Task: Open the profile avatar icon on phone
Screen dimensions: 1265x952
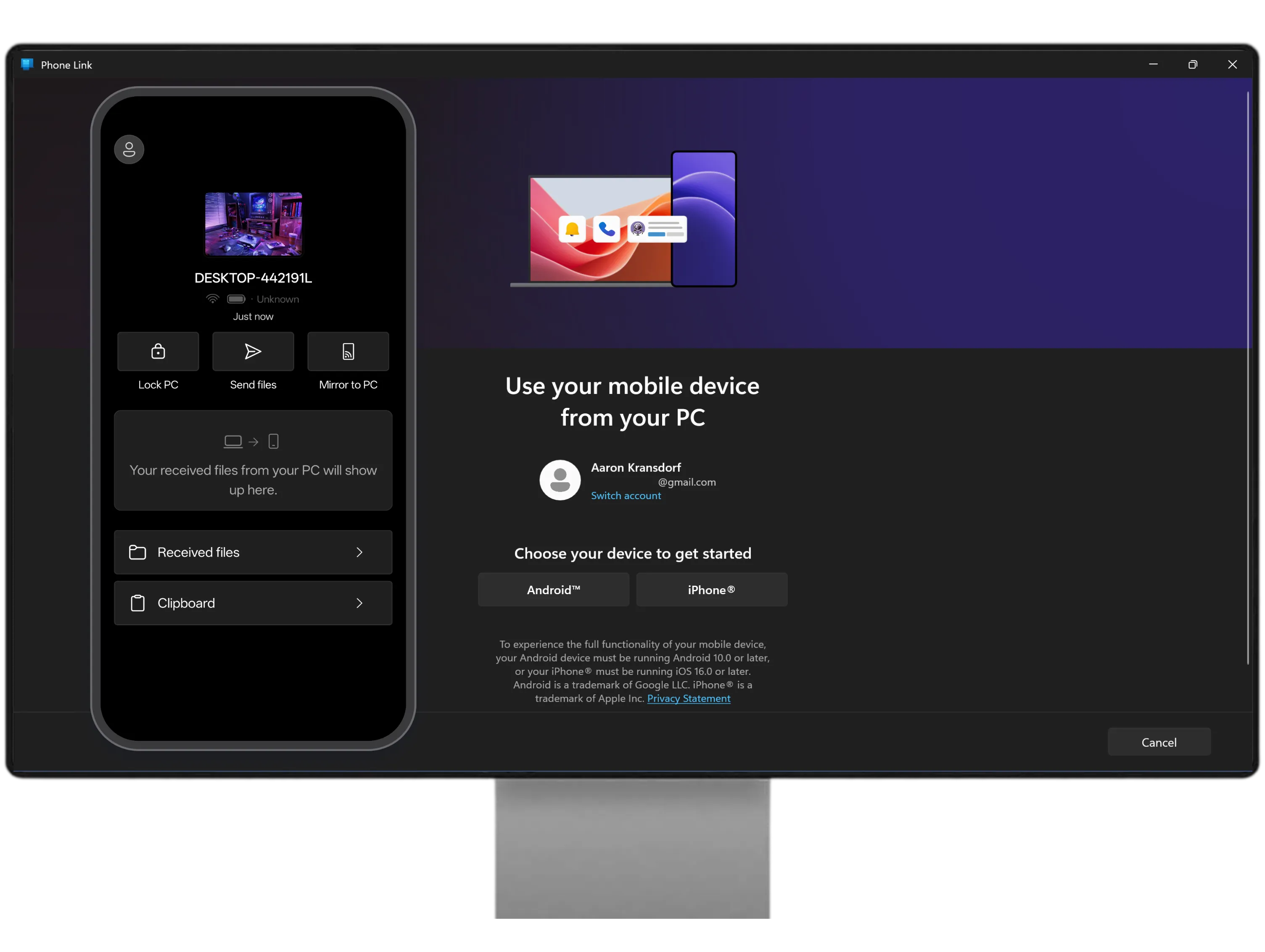Action: (129, 150)
